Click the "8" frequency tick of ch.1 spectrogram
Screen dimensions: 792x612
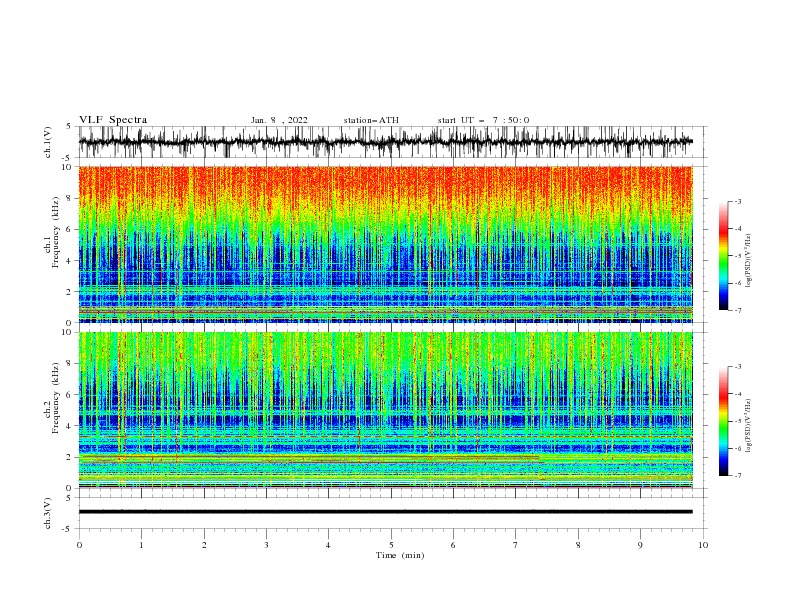pyautogui.click(x=69, y=198)
